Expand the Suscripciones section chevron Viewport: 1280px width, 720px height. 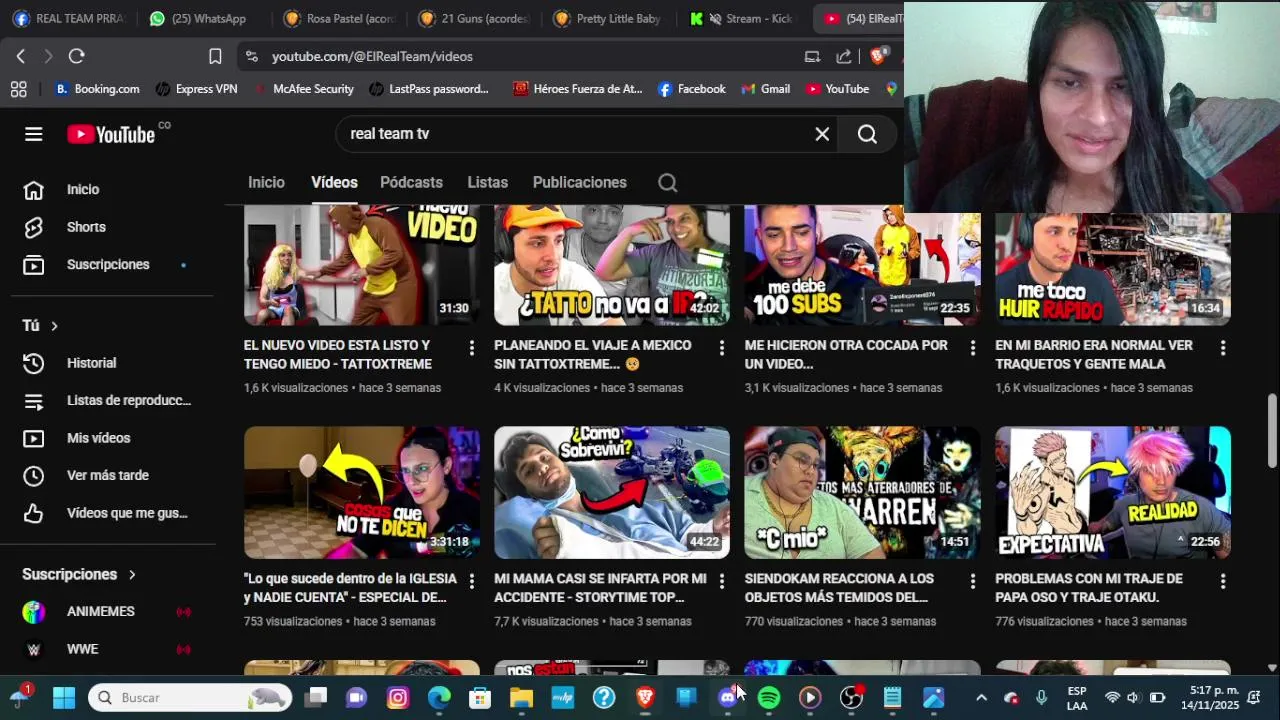(131, 575)
